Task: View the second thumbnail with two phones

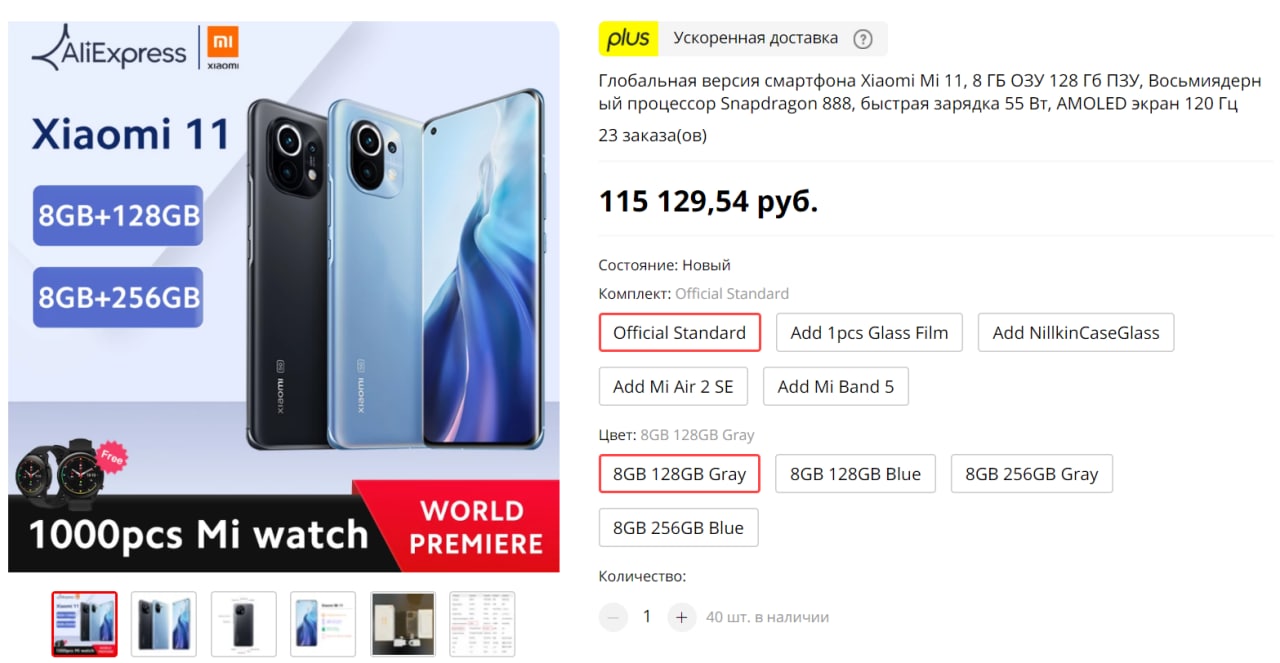Action: [x=164, y=624]
